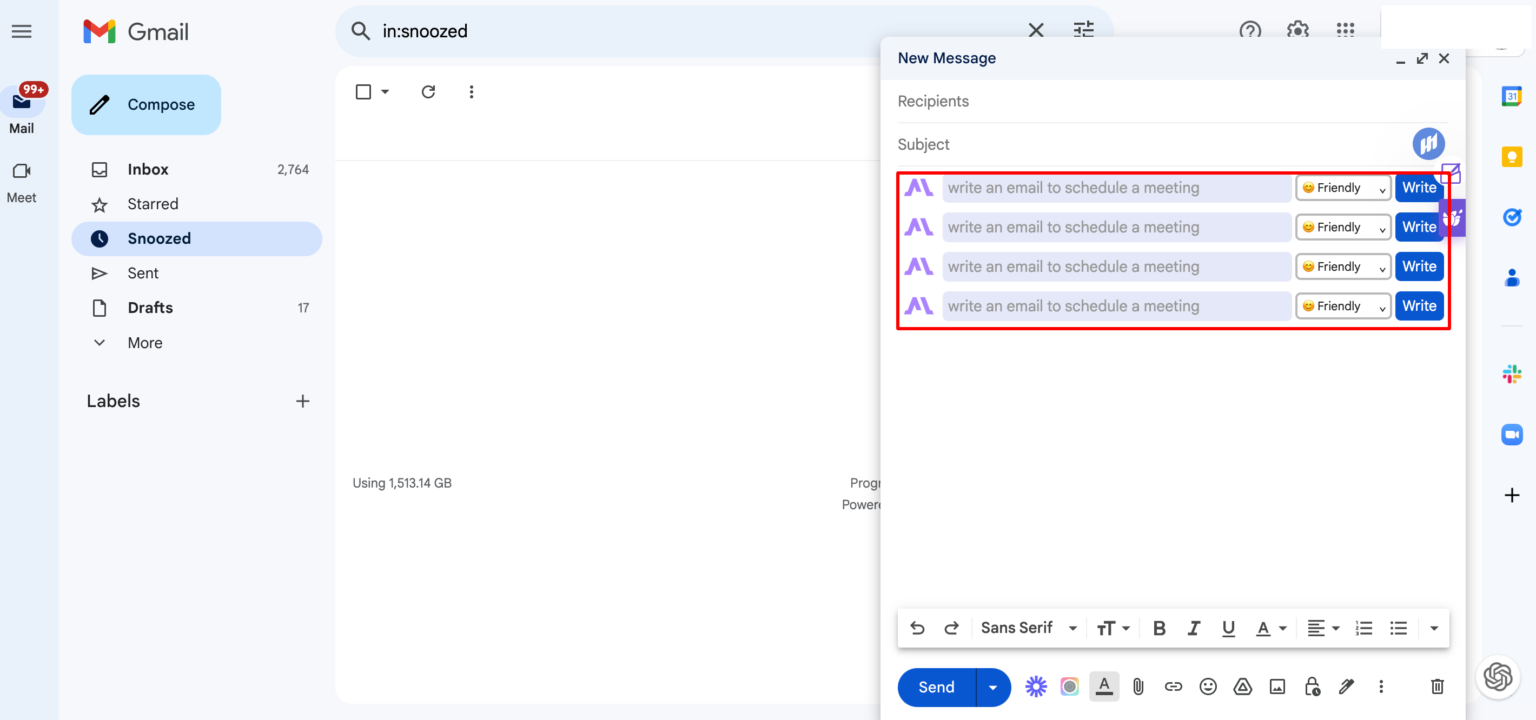Screen dimensions: 1536x720
Task: Click the attach files paperclip icon
Action: [x=1138, y=687]
